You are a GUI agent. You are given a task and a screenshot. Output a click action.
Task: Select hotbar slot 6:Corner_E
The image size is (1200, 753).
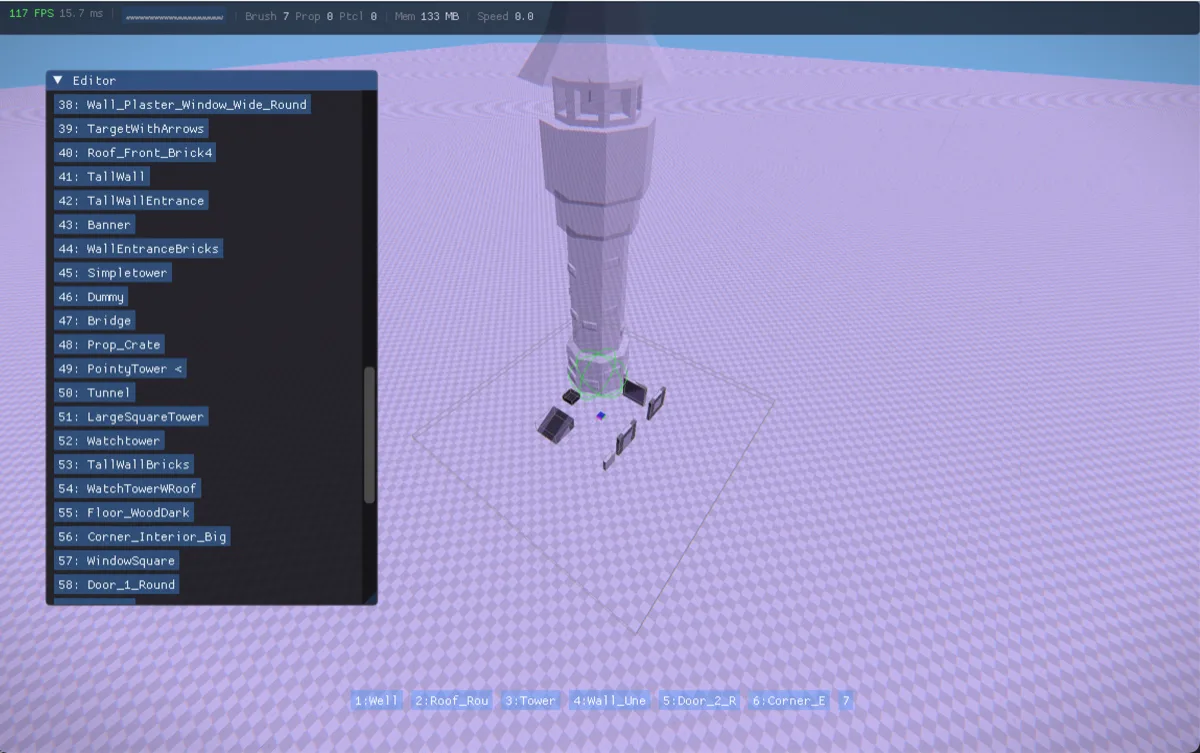[x=789, y=701]
